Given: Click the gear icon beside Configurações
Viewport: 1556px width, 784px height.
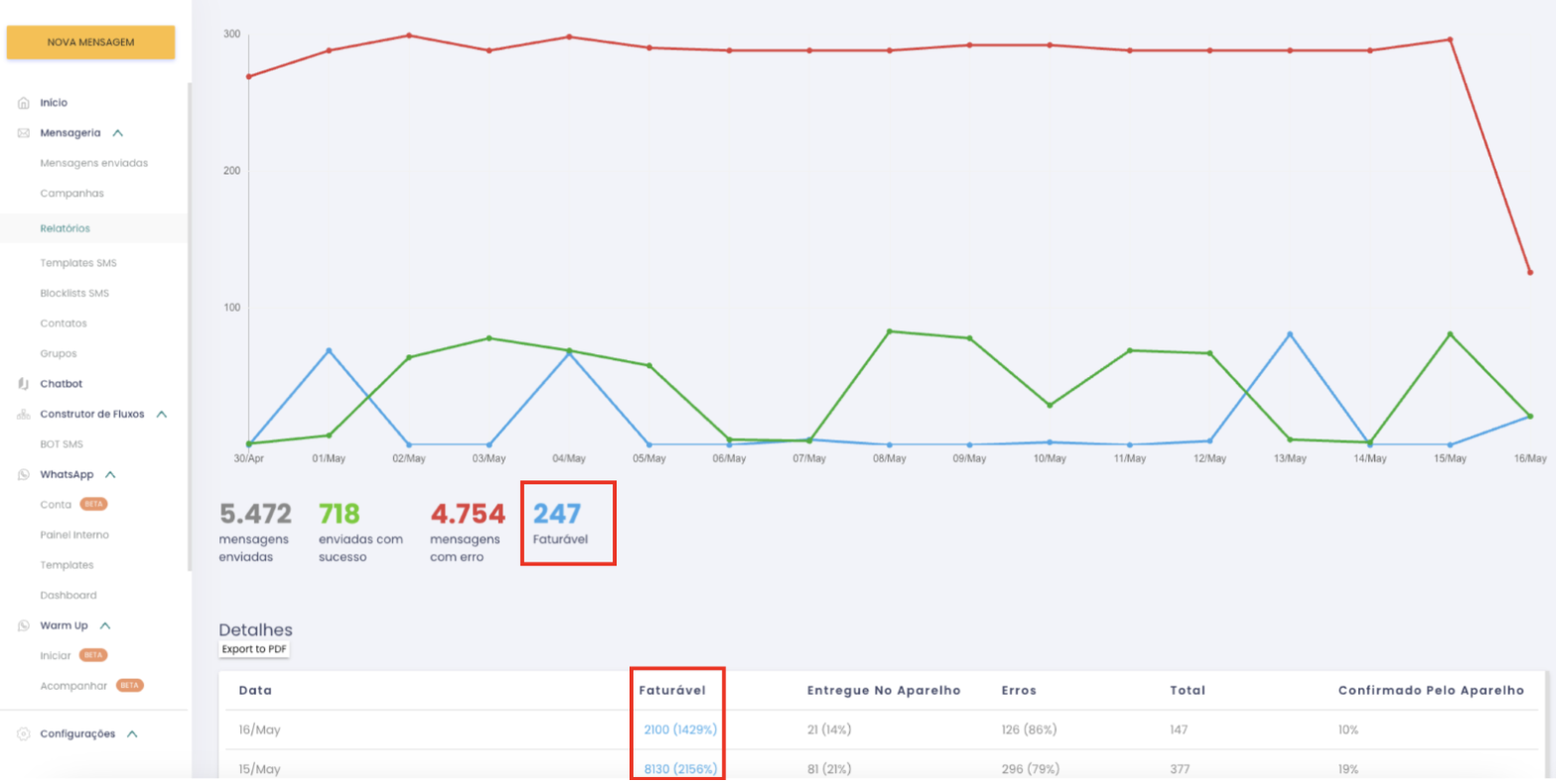Looking at the screenshot, I should pos(24,734).
